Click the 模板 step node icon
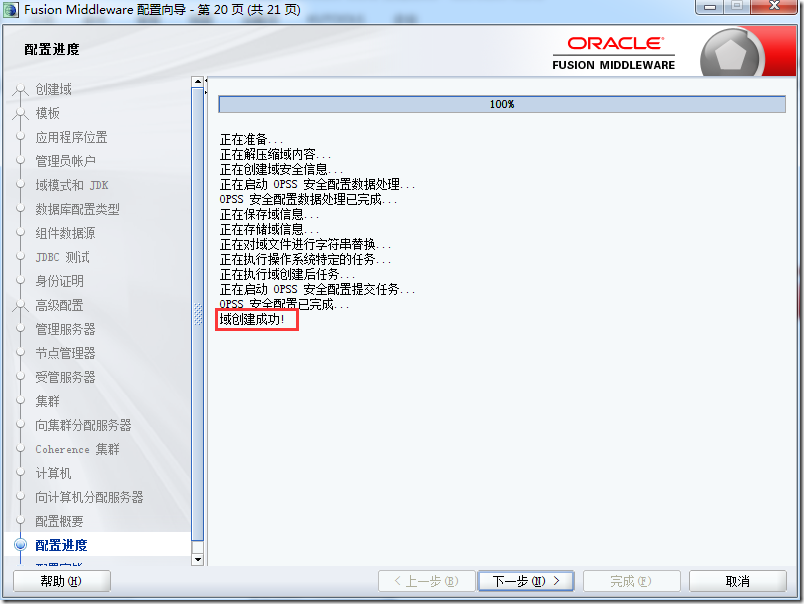This screenshot has width=804, height=604. point(21,113)
